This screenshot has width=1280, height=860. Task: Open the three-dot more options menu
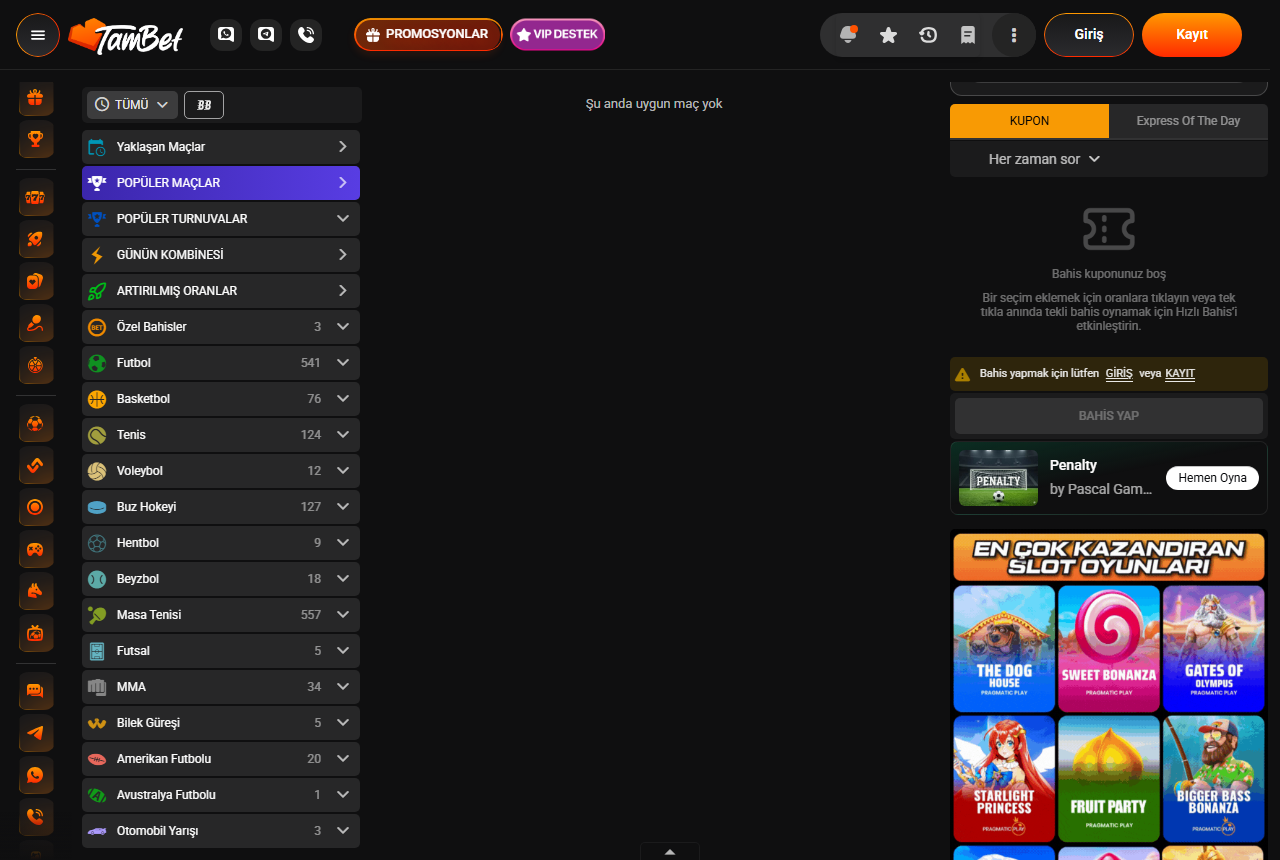coord(1014,35)
